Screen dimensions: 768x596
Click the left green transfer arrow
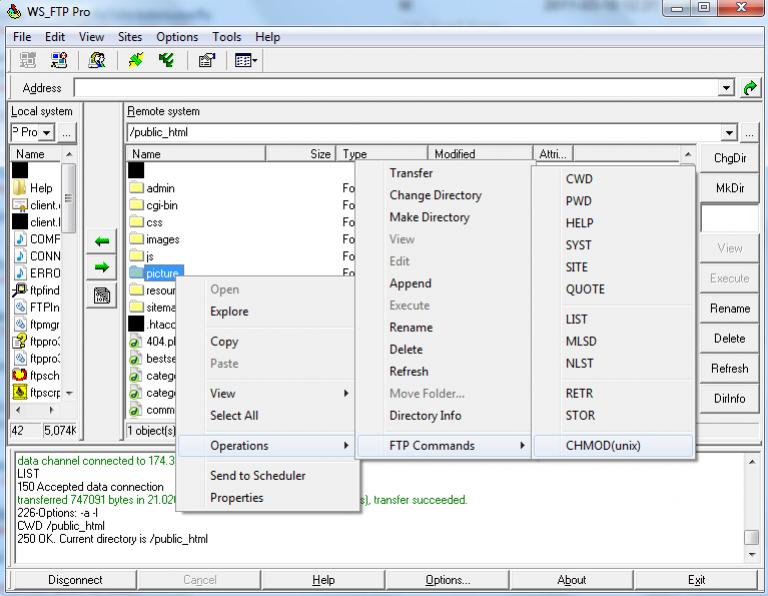tap(101, 241)
